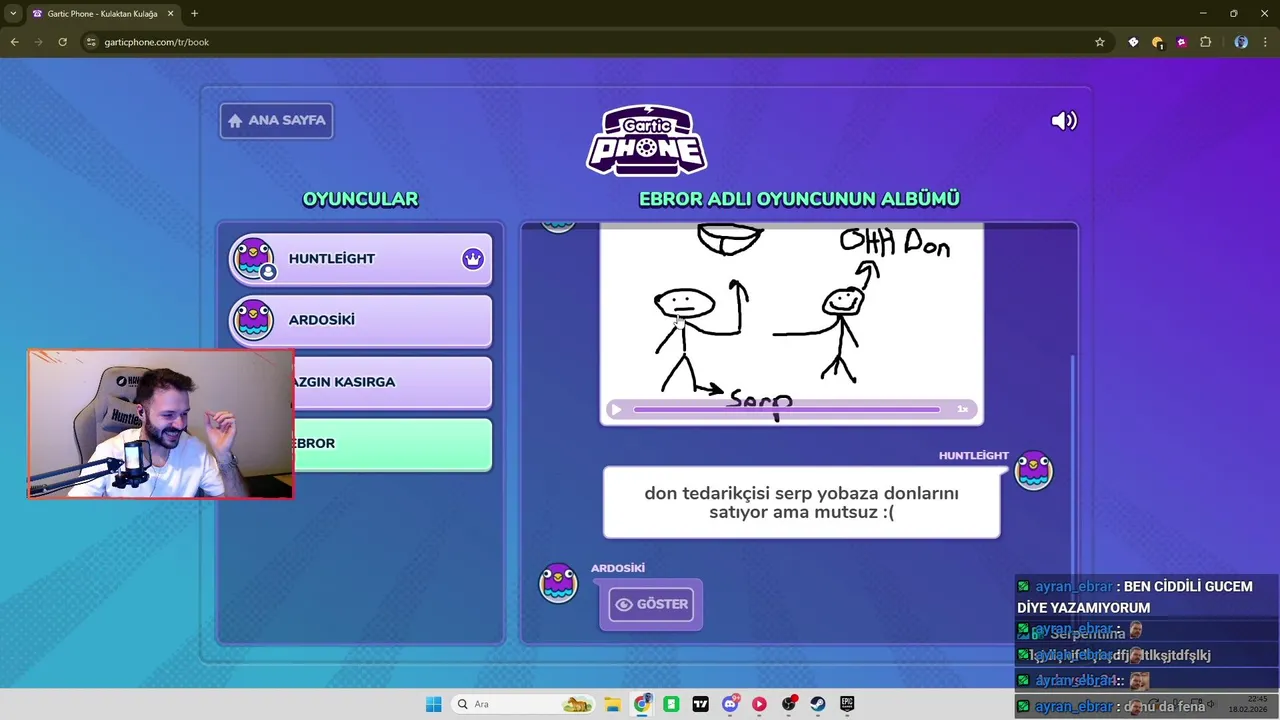Open Steam from the taskbar

pos(818,704)
